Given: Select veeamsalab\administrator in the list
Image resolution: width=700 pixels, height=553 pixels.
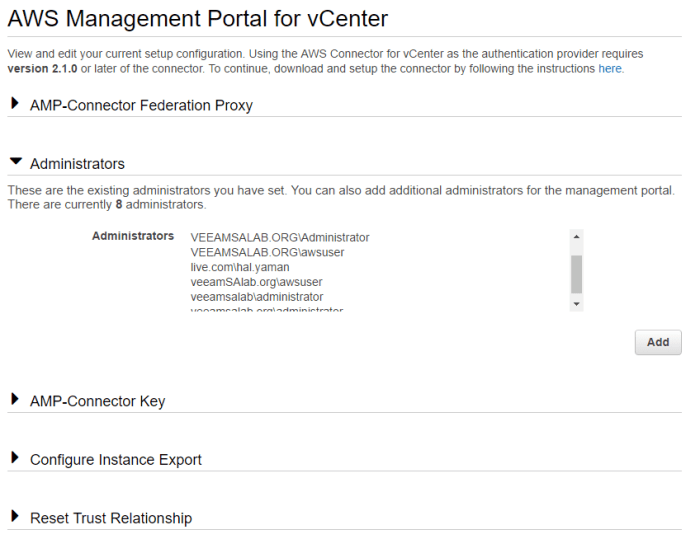Looking at the screenshot, I should click(x=257, y=297).
